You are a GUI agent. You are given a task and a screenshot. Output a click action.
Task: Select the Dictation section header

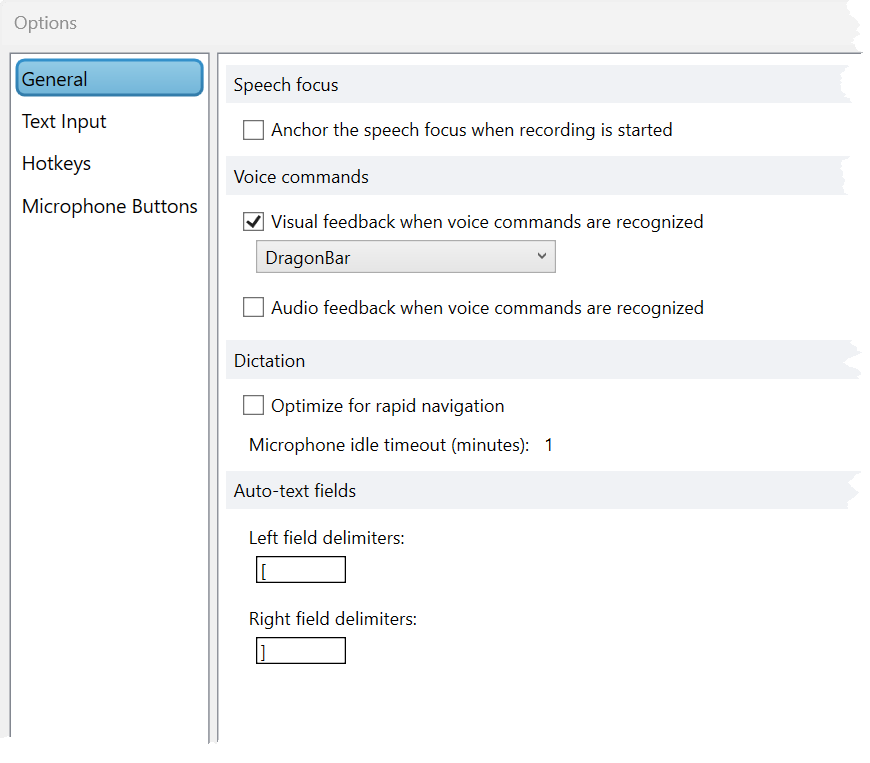pos(269,361)
